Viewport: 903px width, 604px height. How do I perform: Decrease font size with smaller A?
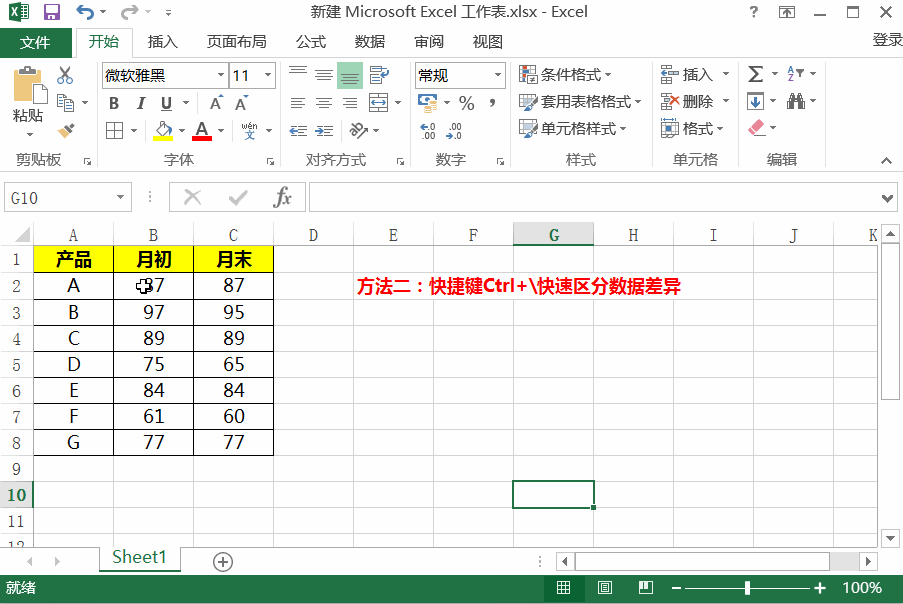[241, 102]
